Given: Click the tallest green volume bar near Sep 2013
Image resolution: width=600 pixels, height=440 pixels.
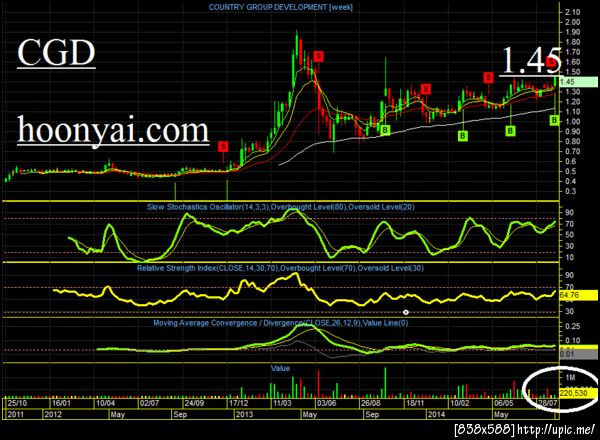Looking at the screenshot, I should click(x=385, y=383).
